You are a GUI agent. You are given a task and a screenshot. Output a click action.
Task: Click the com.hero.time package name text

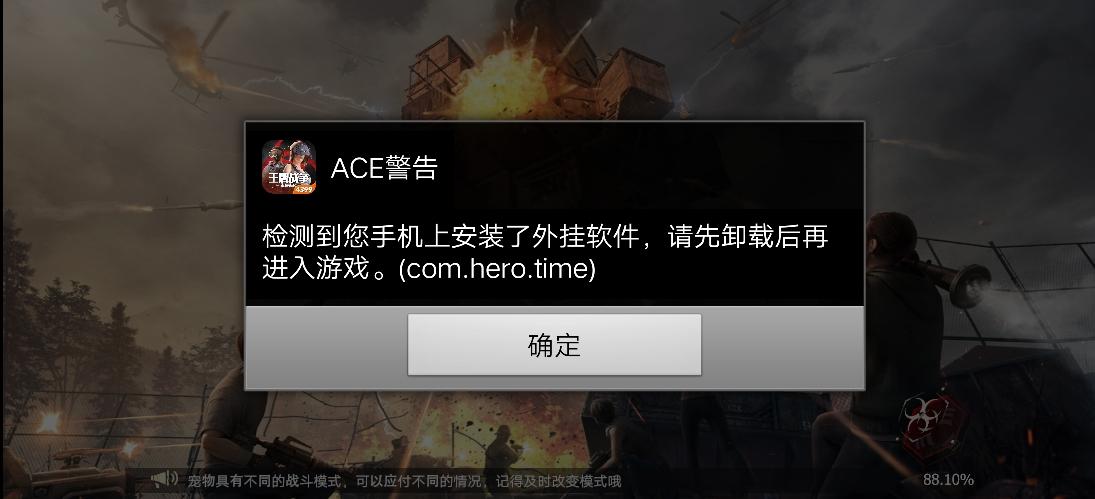pos(497,269)
